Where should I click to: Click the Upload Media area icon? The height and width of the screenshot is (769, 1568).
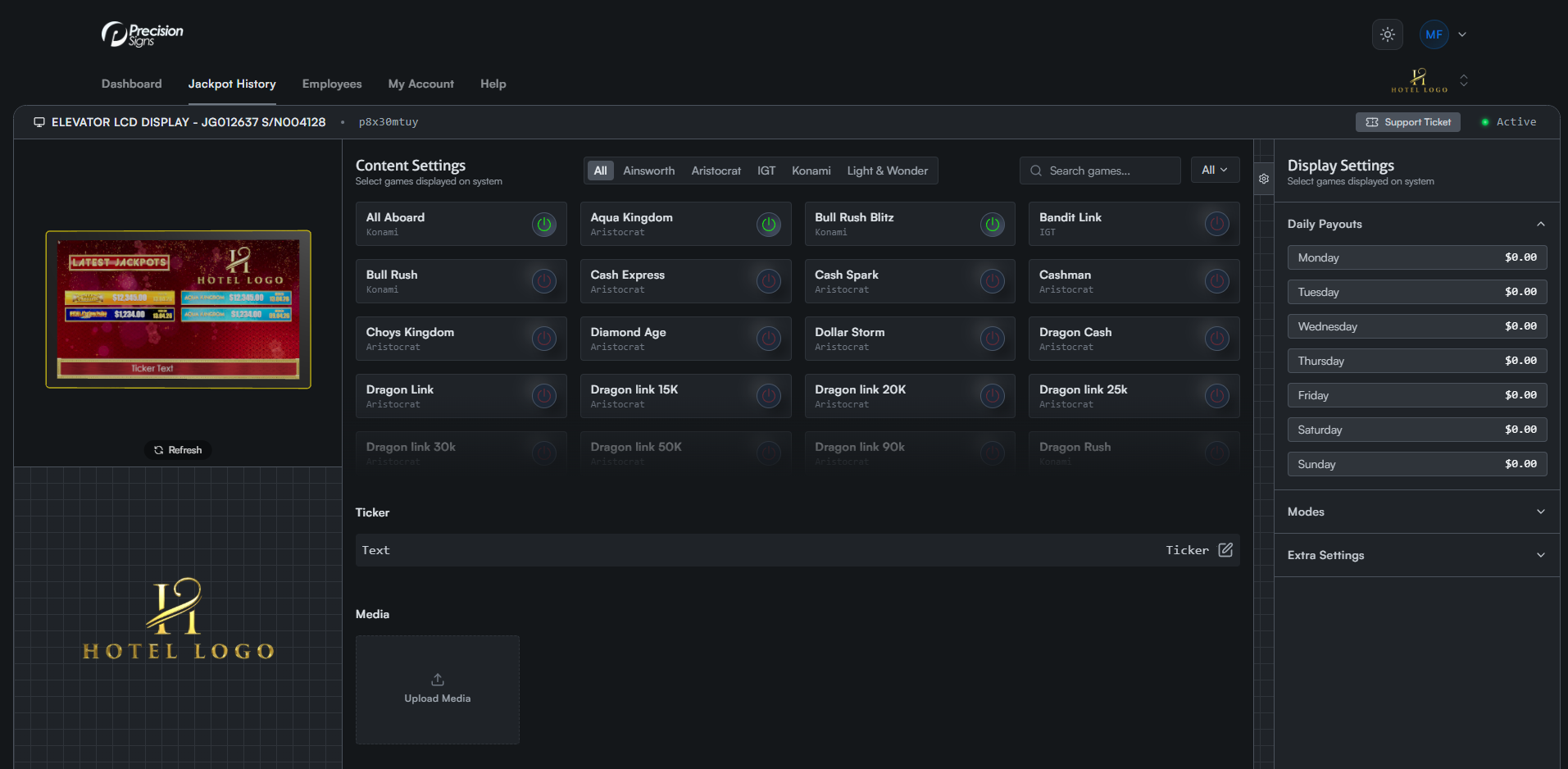[437, 679]
